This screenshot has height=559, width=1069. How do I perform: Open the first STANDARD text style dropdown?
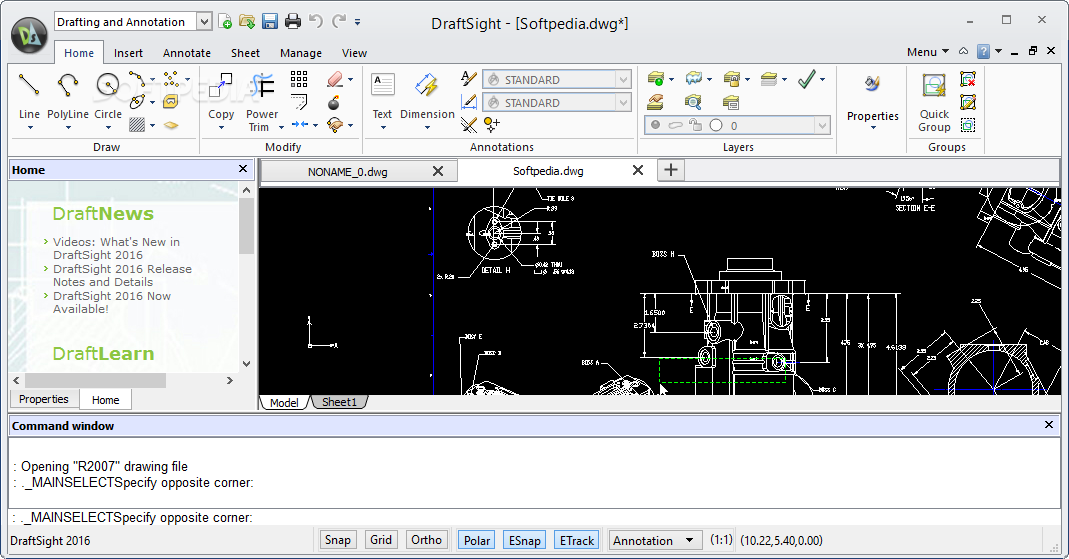623,80
